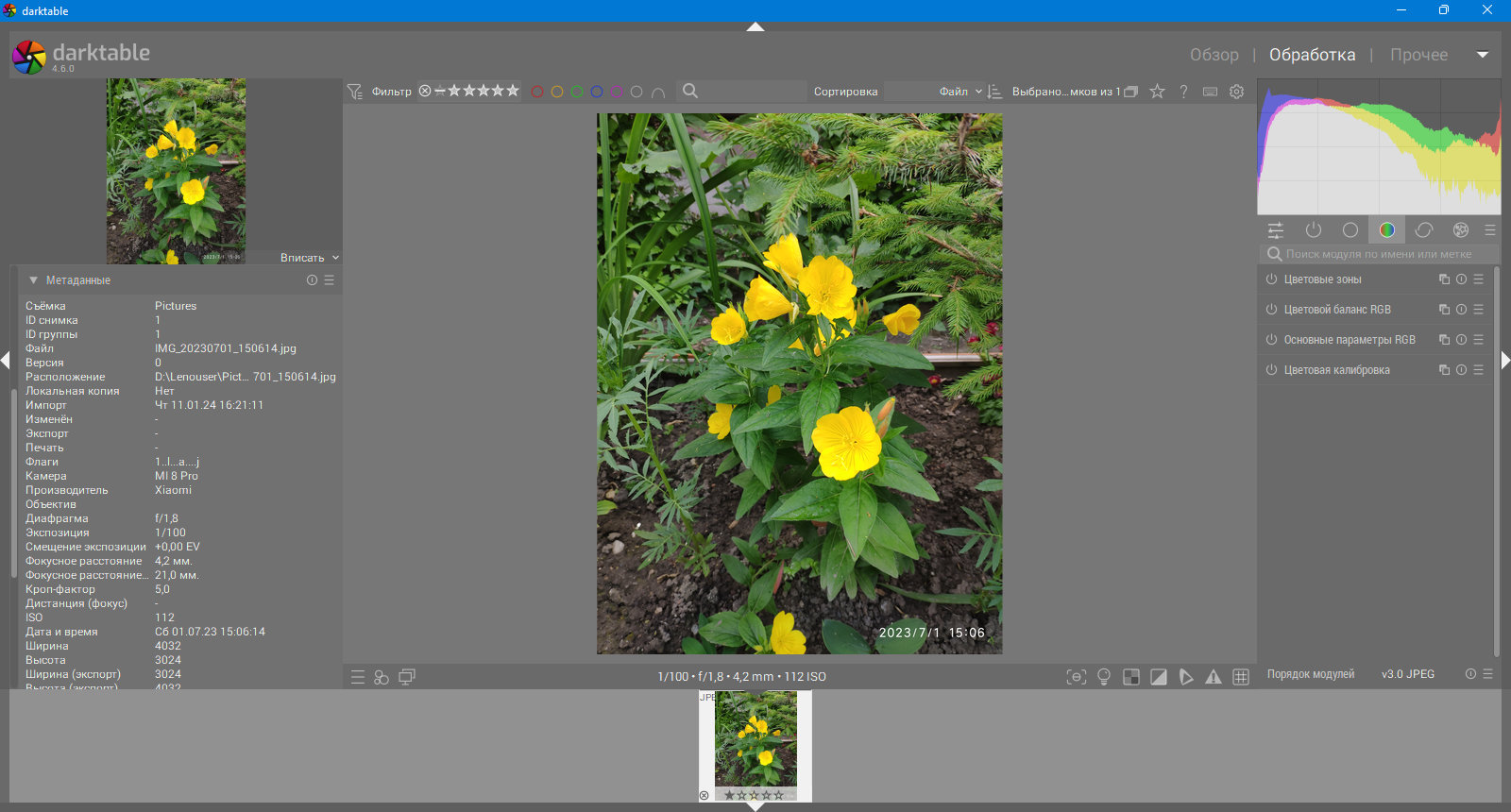Open global preferences gear
Screen dimensions: 1511x812
pyautogui.click(x=1237, y=92)
